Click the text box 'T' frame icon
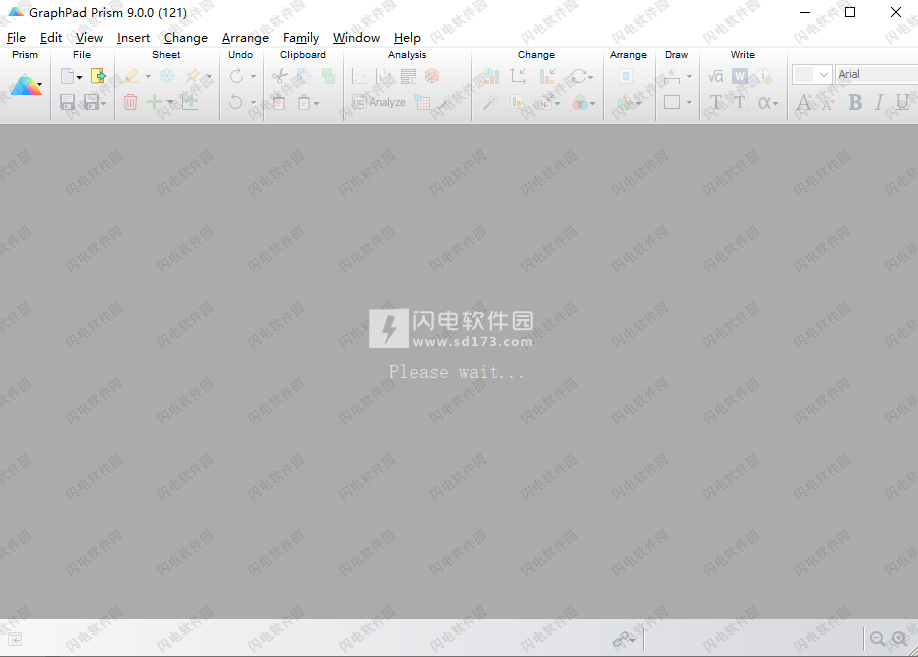This screenshot has height=657, width=918. 740,102
